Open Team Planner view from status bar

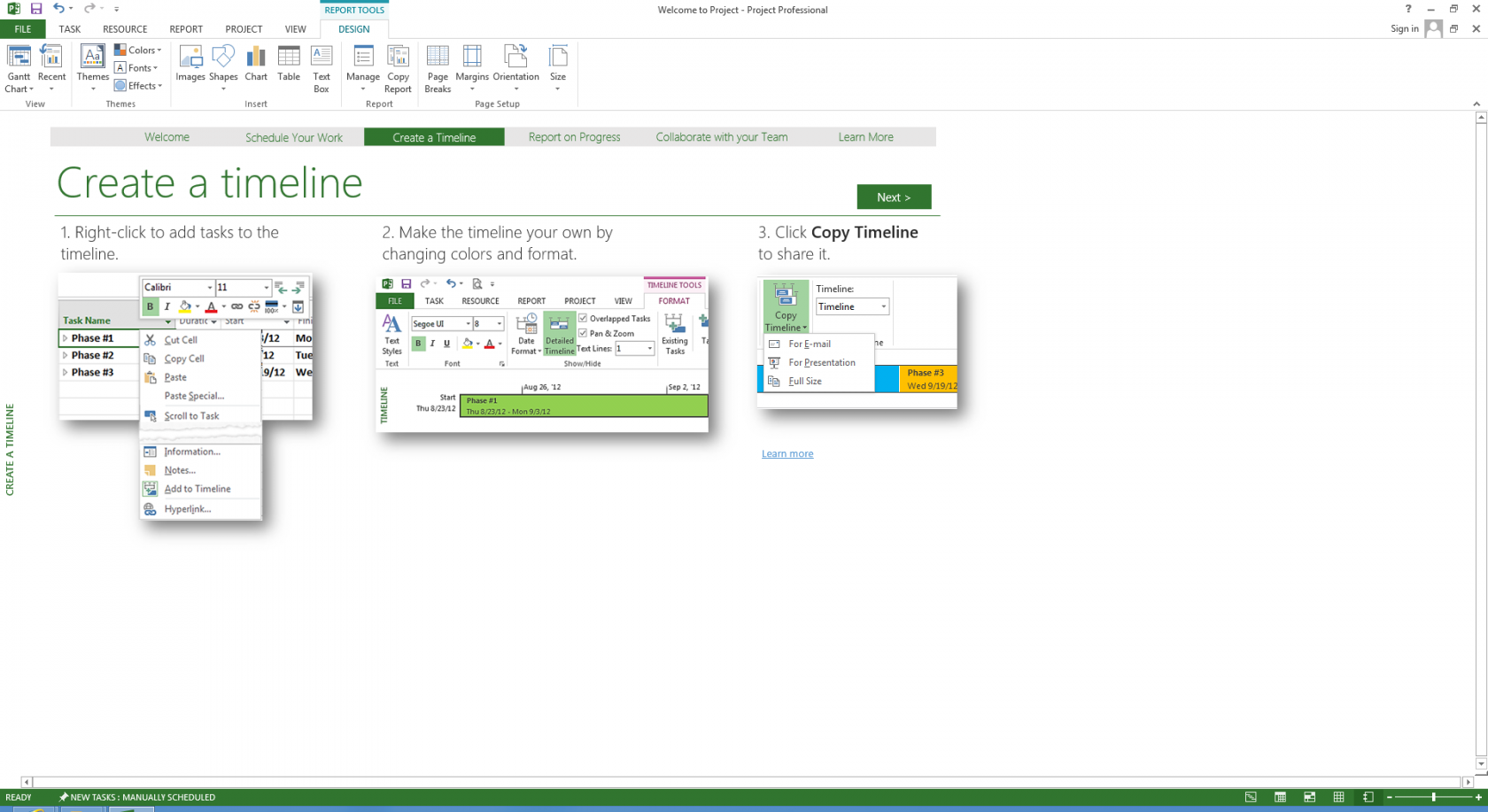(1309, 797)
